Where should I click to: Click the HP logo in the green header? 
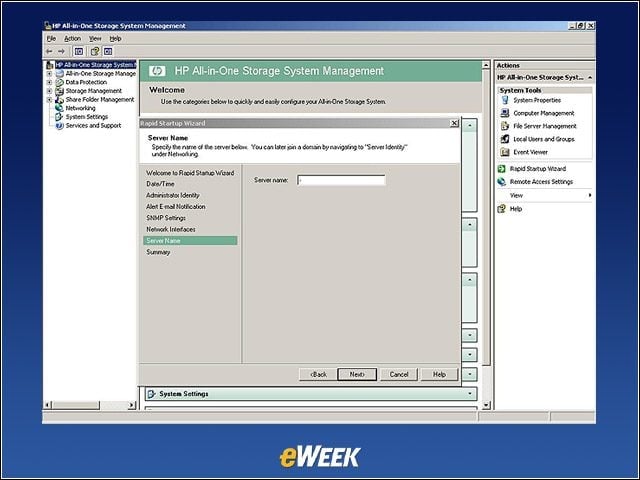click(157, 71)
